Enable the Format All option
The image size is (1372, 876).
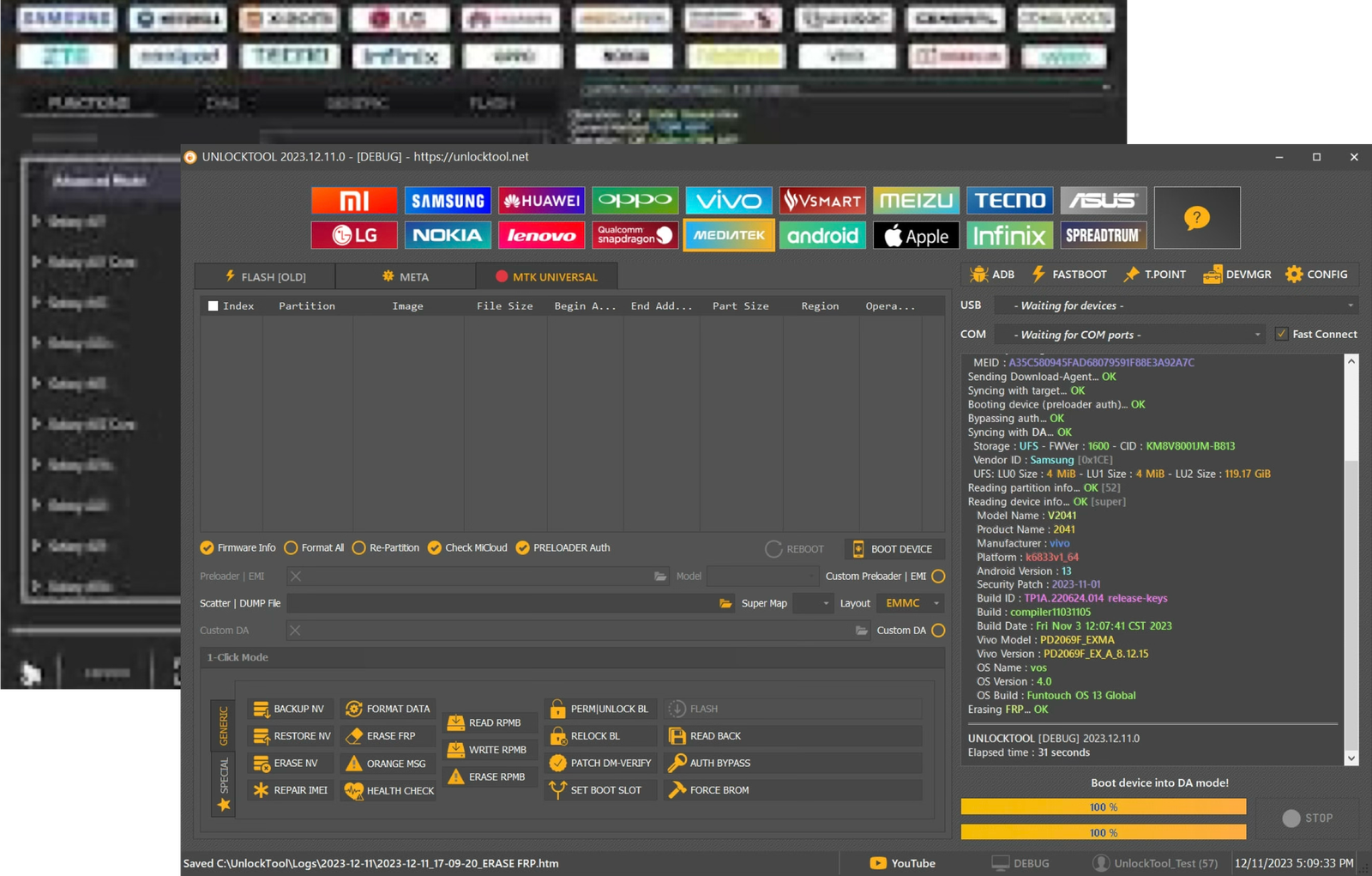pyautogui.click(x=292, y=548)
